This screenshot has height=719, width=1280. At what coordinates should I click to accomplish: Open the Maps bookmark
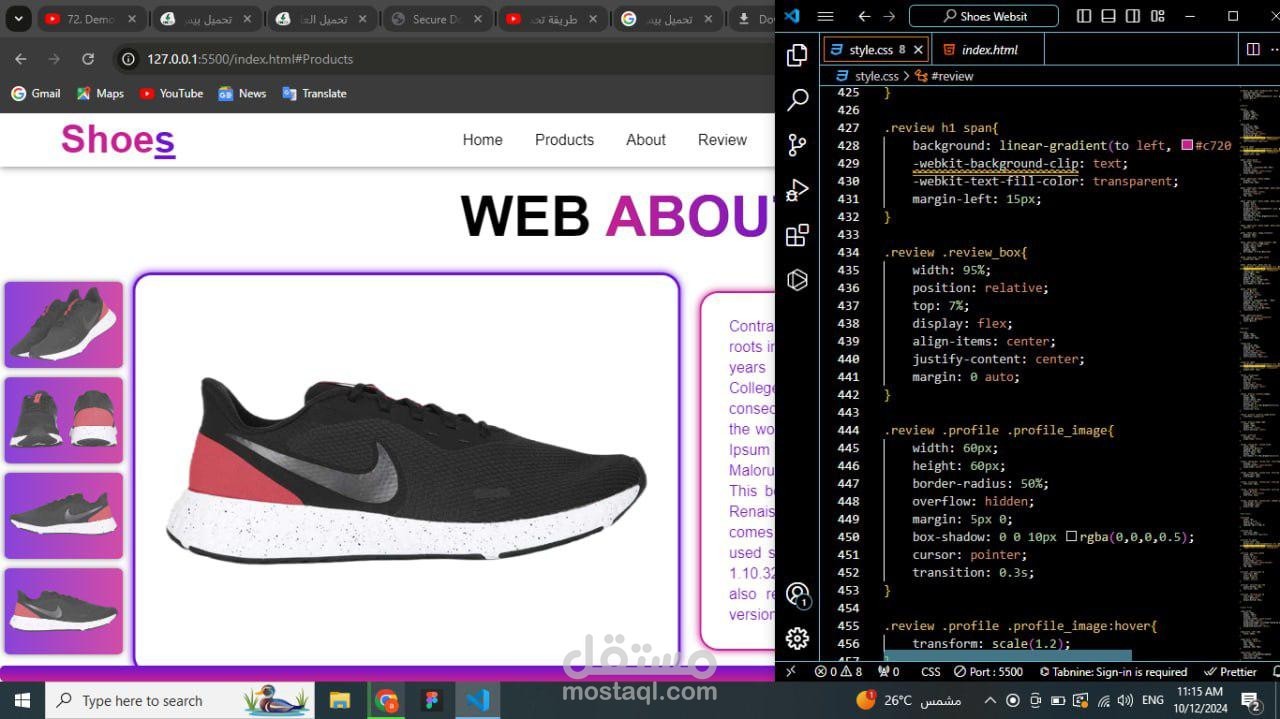(100, 93)
